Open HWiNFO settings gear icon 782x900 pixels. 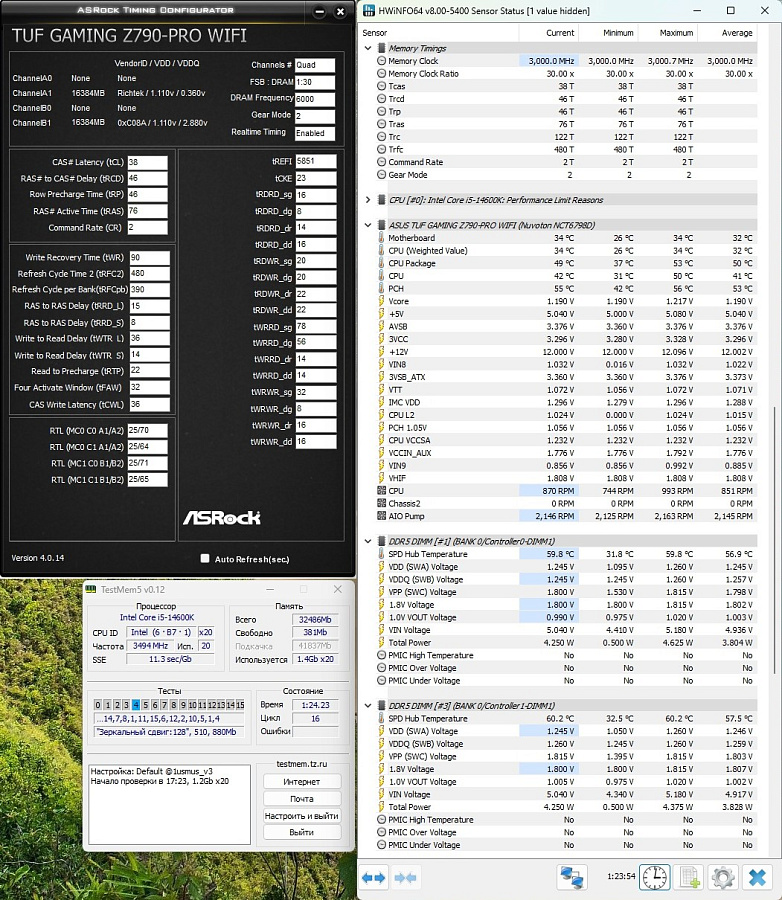coord(723,877)
